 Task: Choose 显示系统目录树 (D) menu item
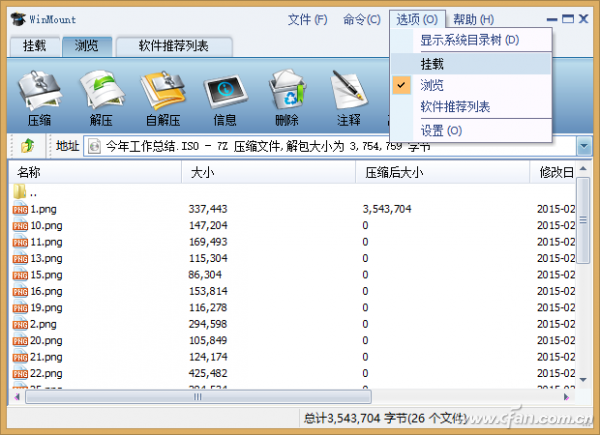click(x=471, y=40)
